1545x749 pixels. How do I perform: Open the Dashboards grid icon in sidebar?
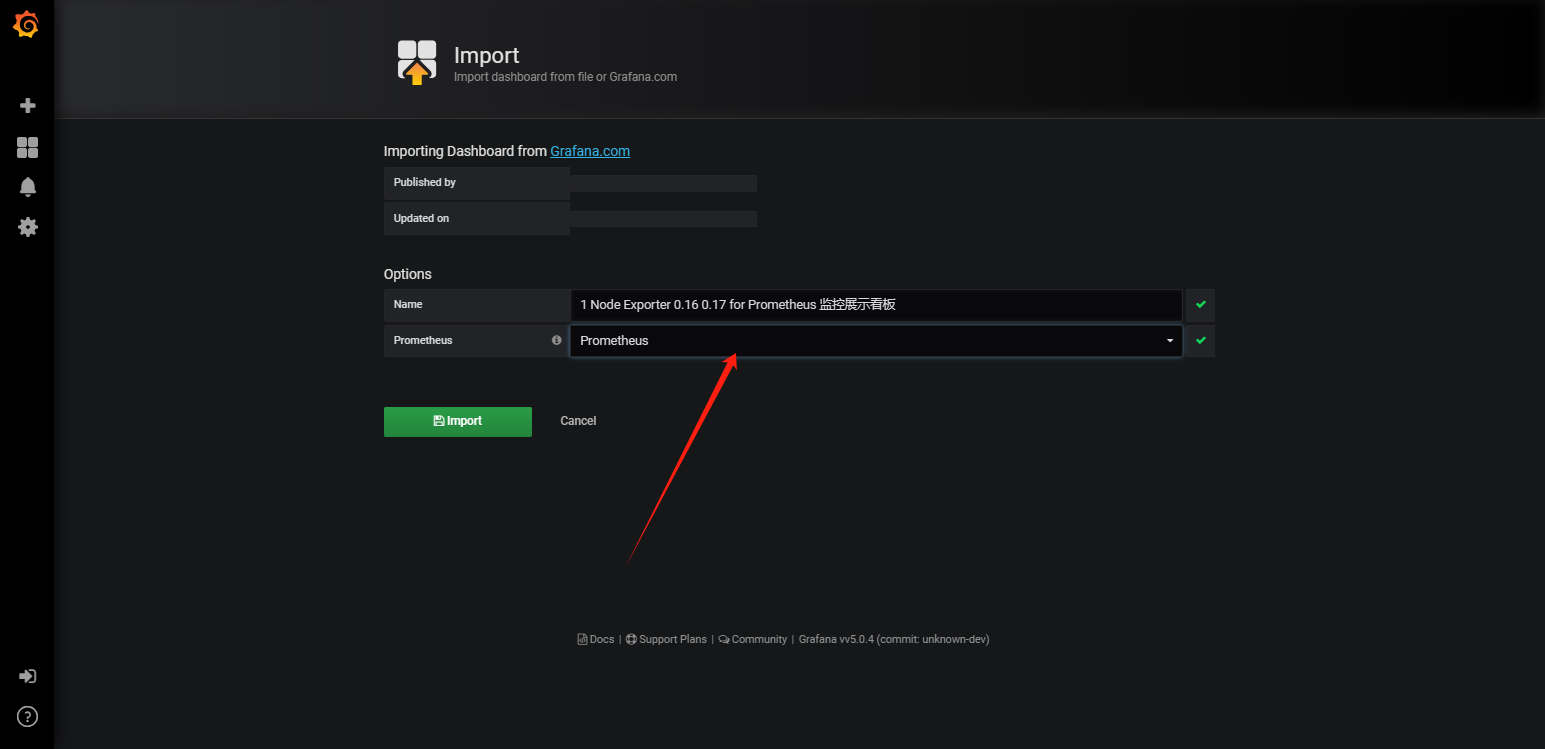click(28, 148)
